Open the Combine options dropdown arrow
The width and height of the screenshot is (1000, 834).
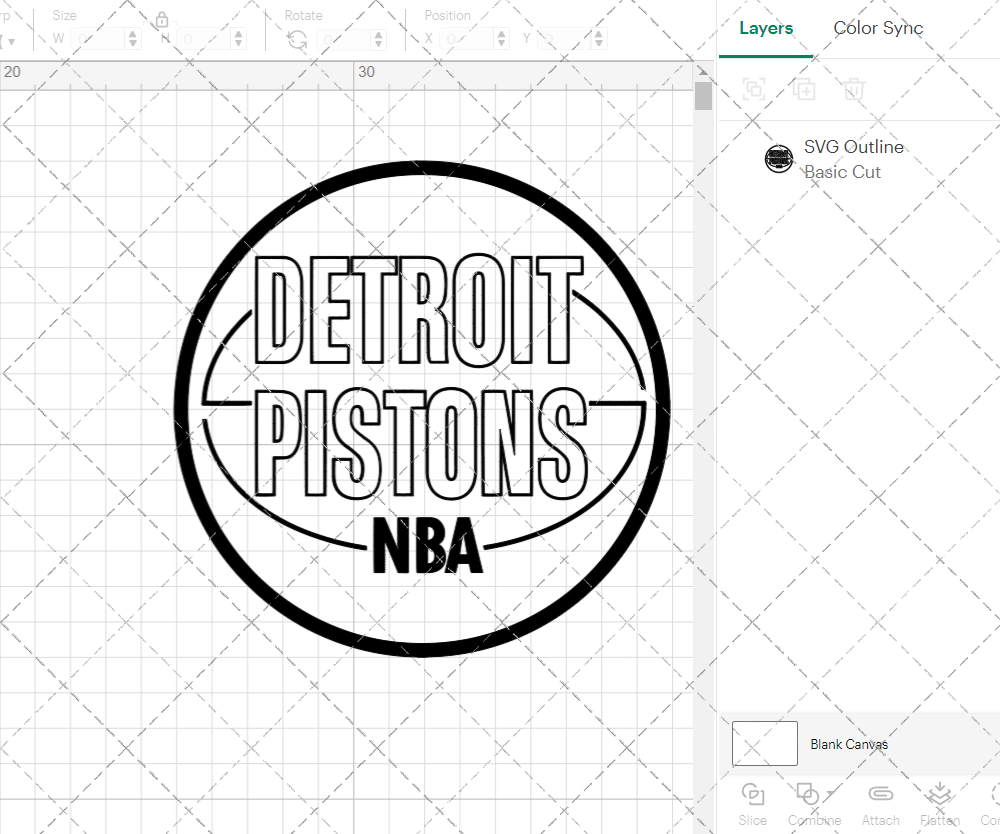coord(831,792)
